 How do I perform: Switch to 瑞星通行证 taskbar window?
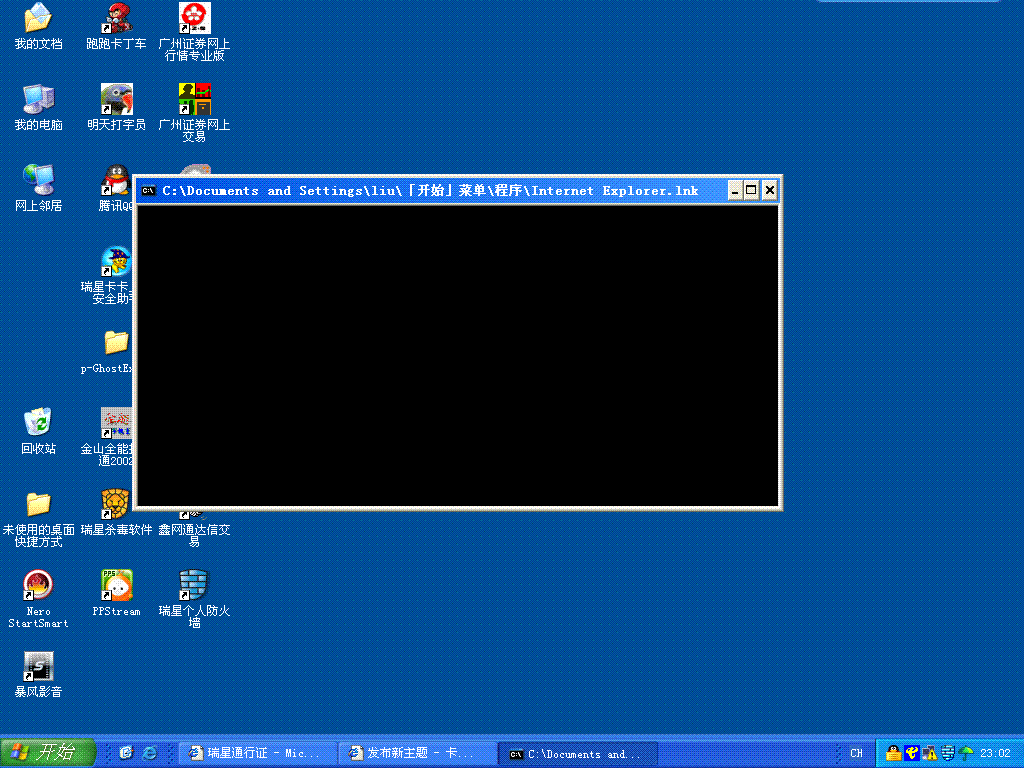[257, 754]
